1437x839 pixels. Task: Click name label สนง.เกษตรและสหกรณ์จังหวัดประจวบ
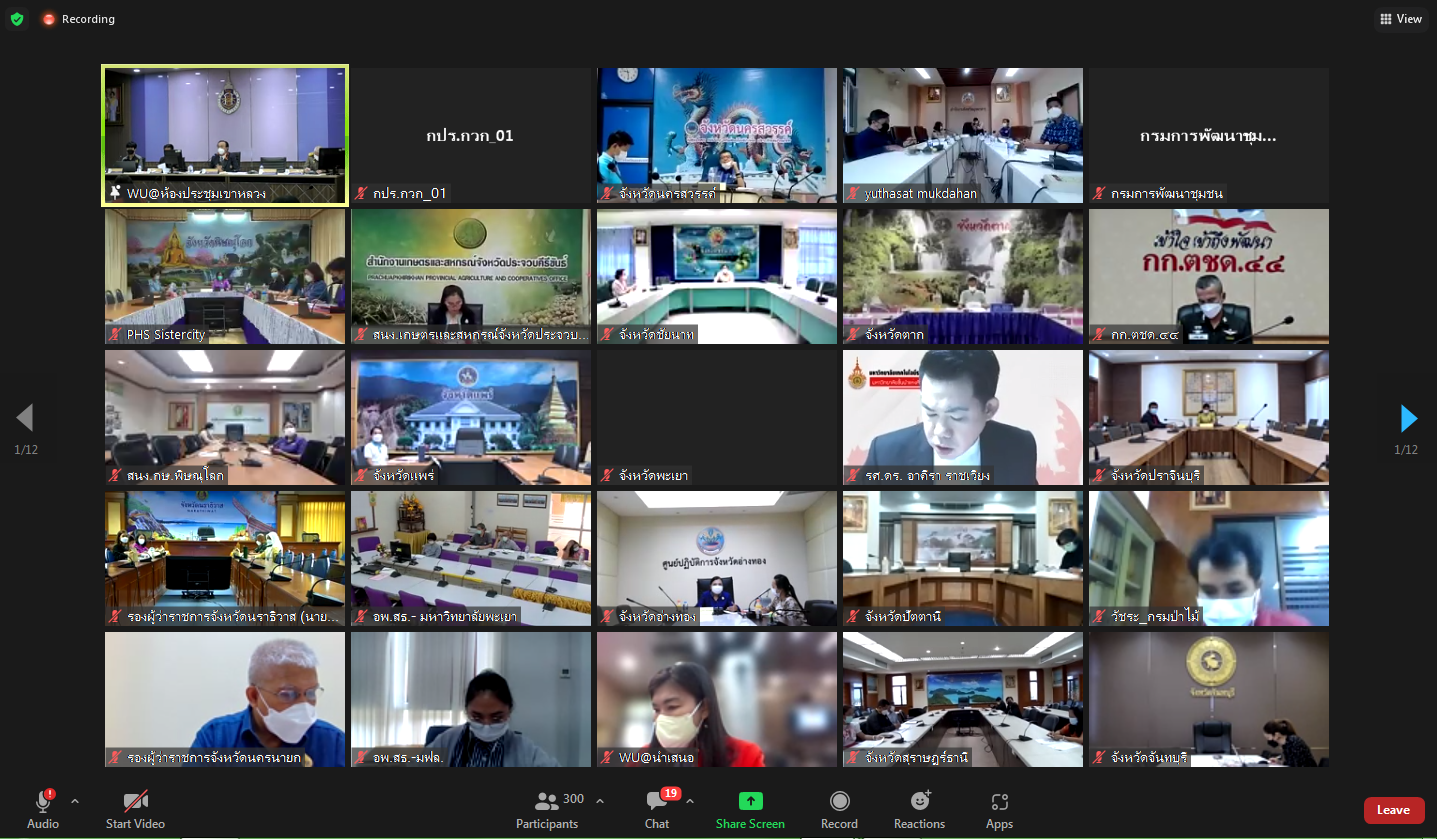(x=481, y=335)
